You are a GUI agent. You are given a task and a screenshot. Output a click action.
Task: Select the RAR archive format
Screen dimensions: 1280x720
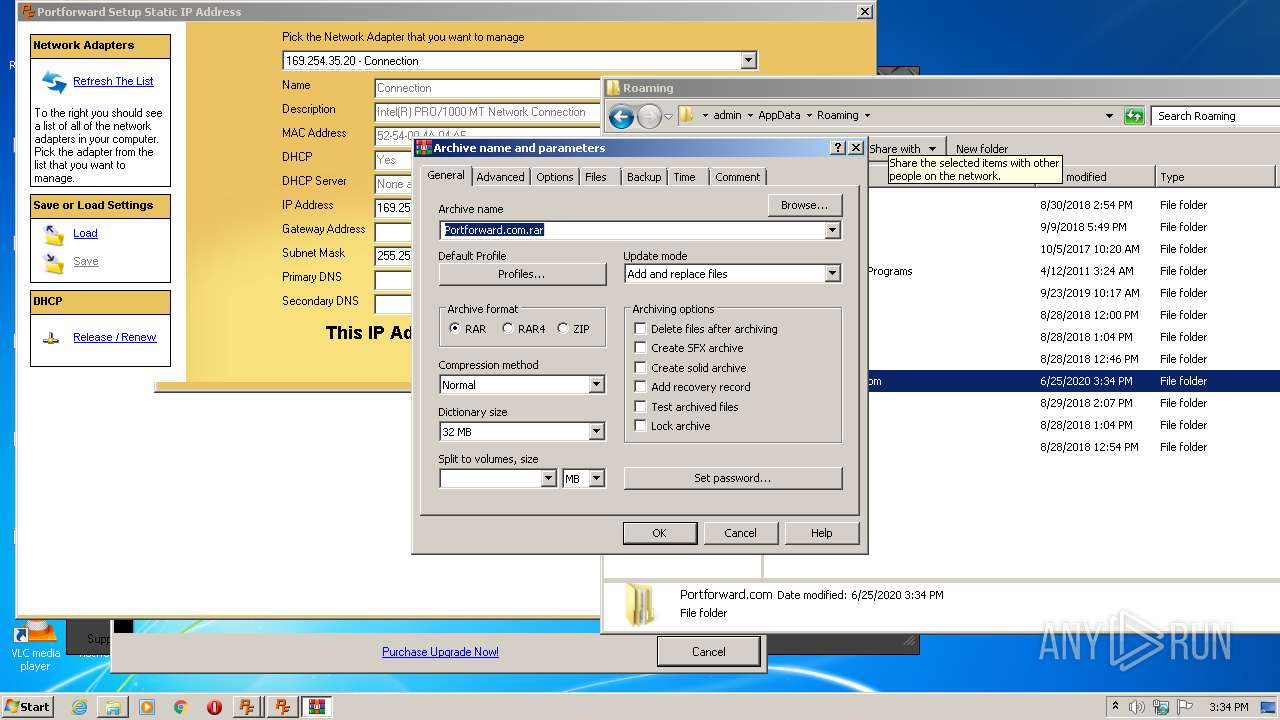click(455, 329)
